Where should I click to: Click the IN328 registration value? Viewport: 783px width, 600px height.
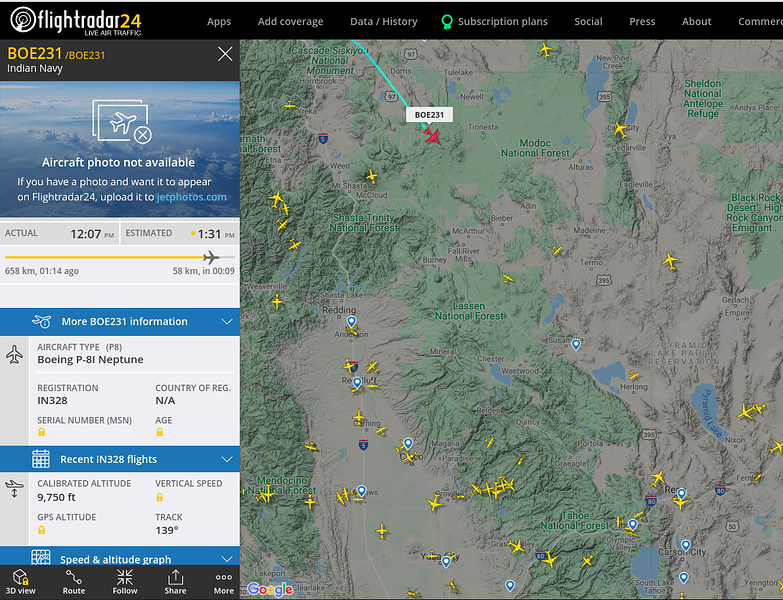point(52,401)
